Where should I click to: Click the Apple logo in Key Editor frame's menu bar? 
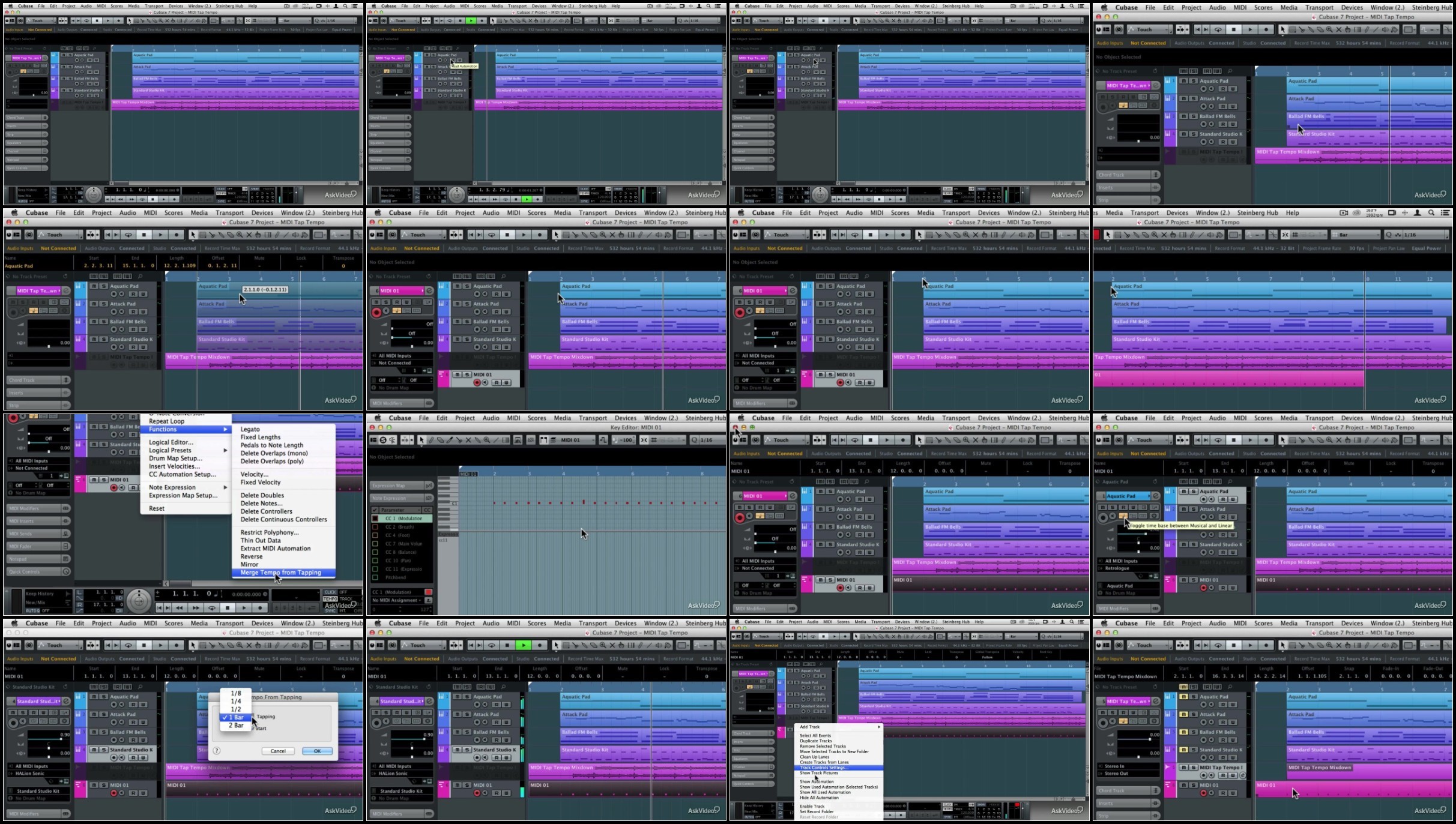(378, 418)
